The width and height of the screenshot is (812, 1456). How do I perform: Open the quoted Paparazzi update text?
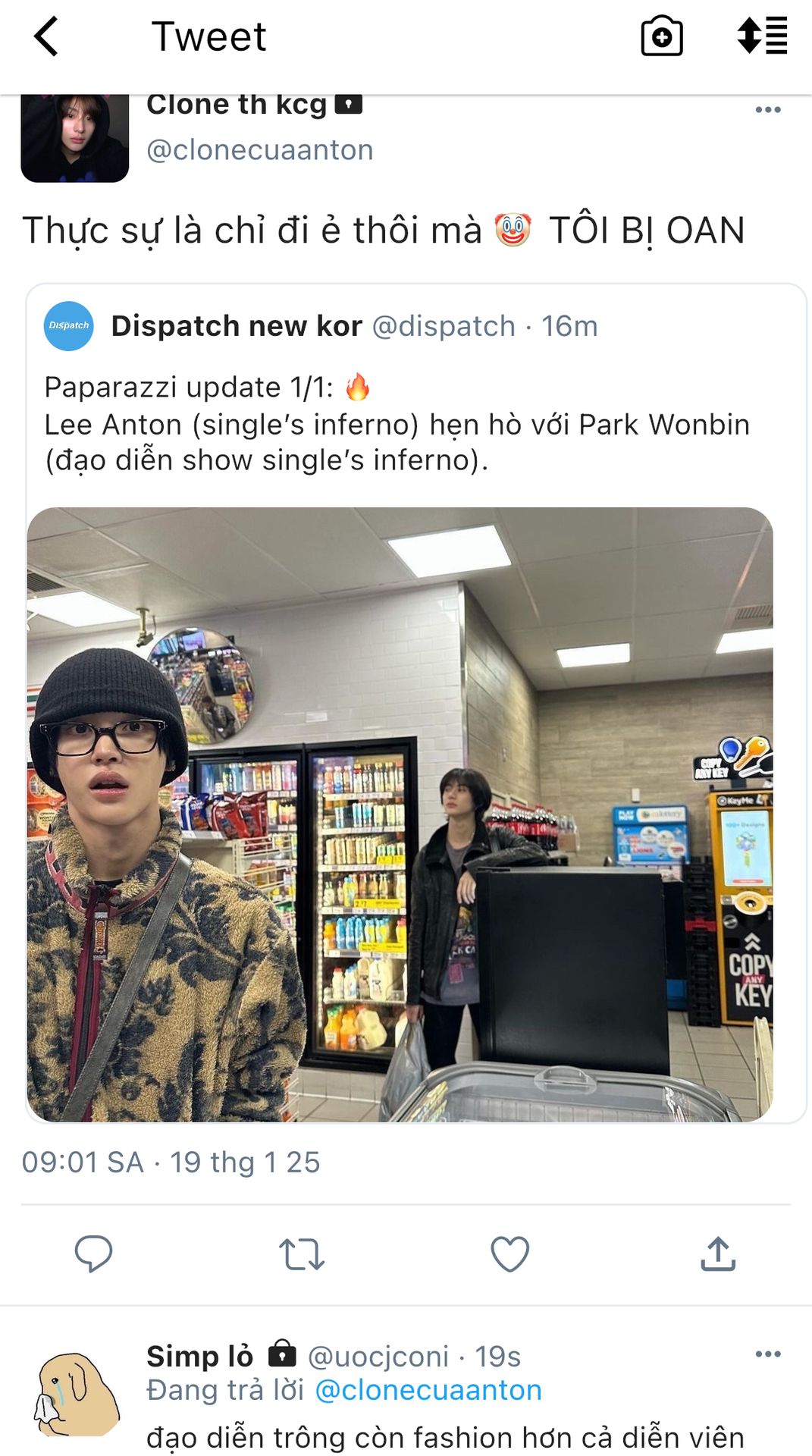(x=397, y=424)
